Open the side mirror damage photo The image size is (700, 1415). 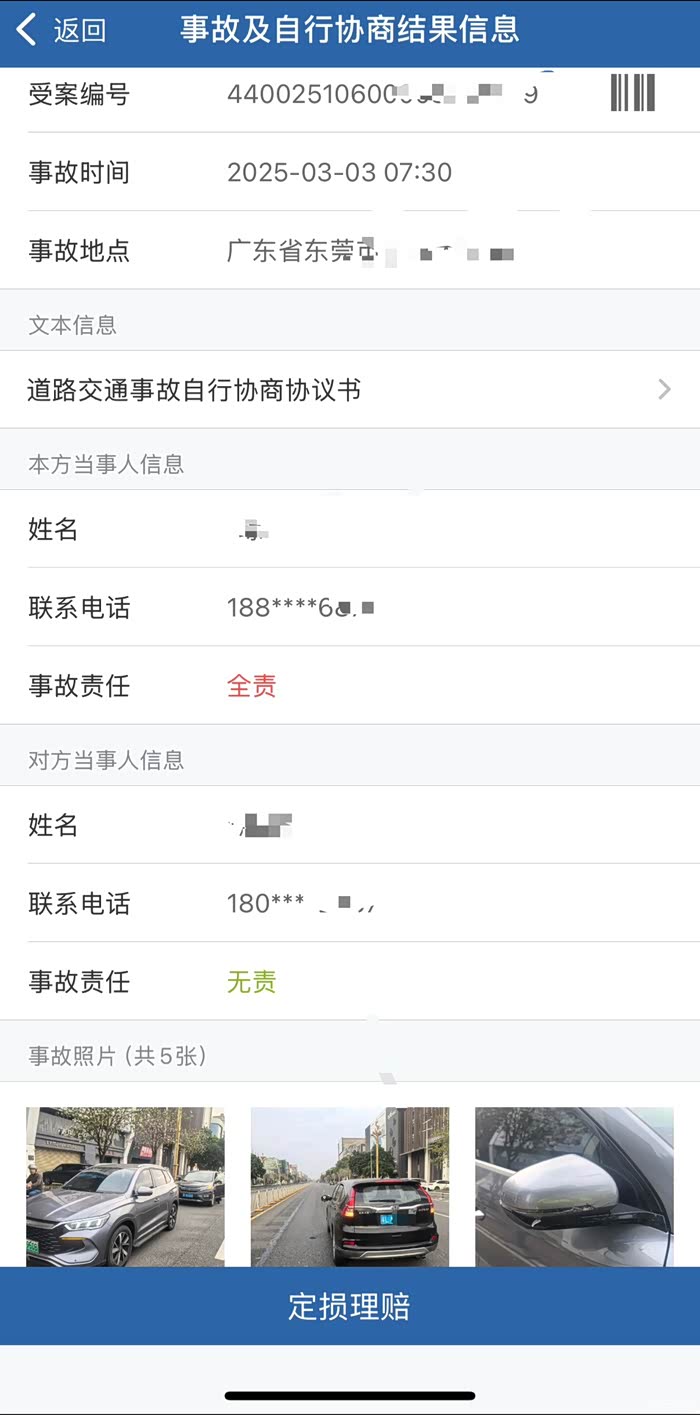[574, 1186]
